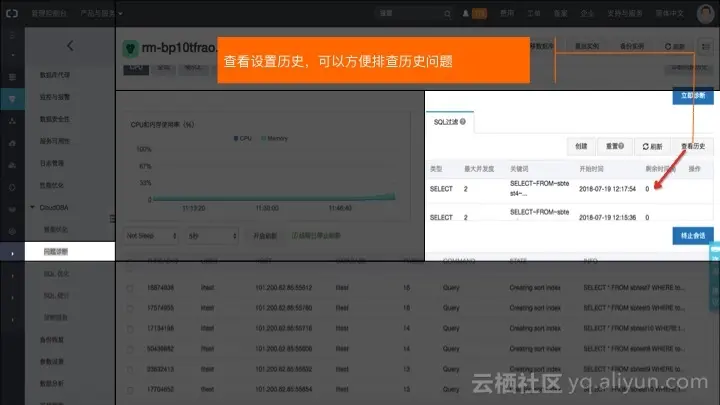Click the top-right 刷新 button next to 备份实例
The height and width of the screenshot is (405, 720).
point(675,46)
